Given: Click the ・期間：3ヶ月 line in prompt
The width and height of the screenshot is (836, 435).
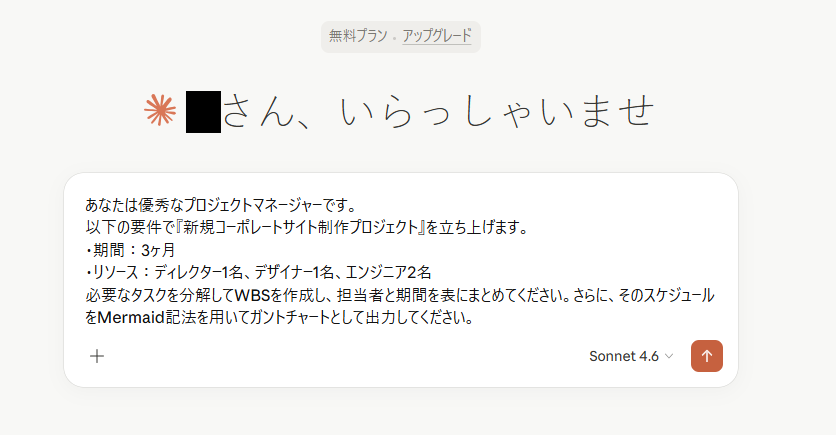Looking at the screenshot, I should pyautogui.click(x=130, y=250).
